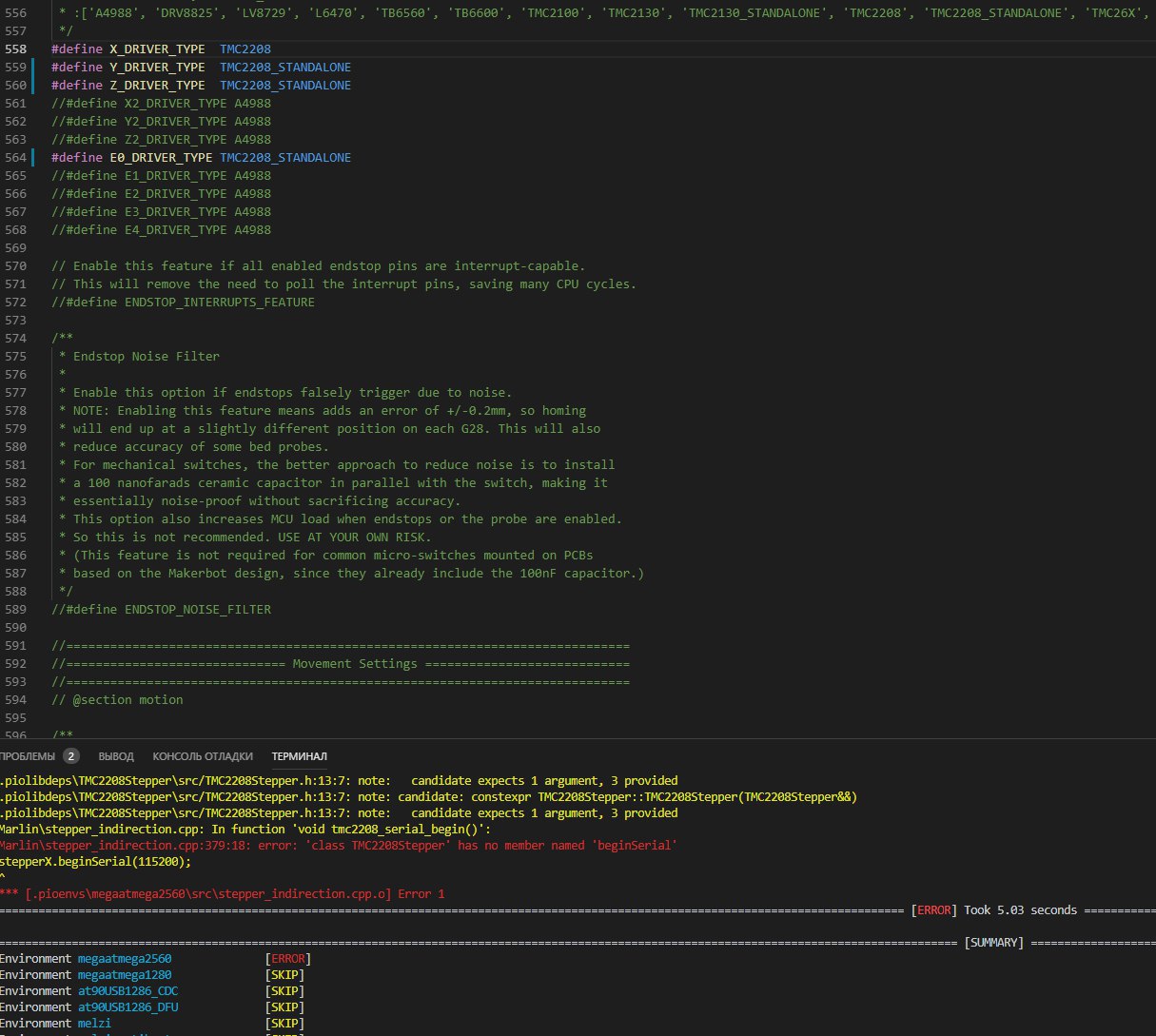Click megaatmega2560 environment name in summary
This screenshot has width=1156, height=1036.
click(125, 959)
